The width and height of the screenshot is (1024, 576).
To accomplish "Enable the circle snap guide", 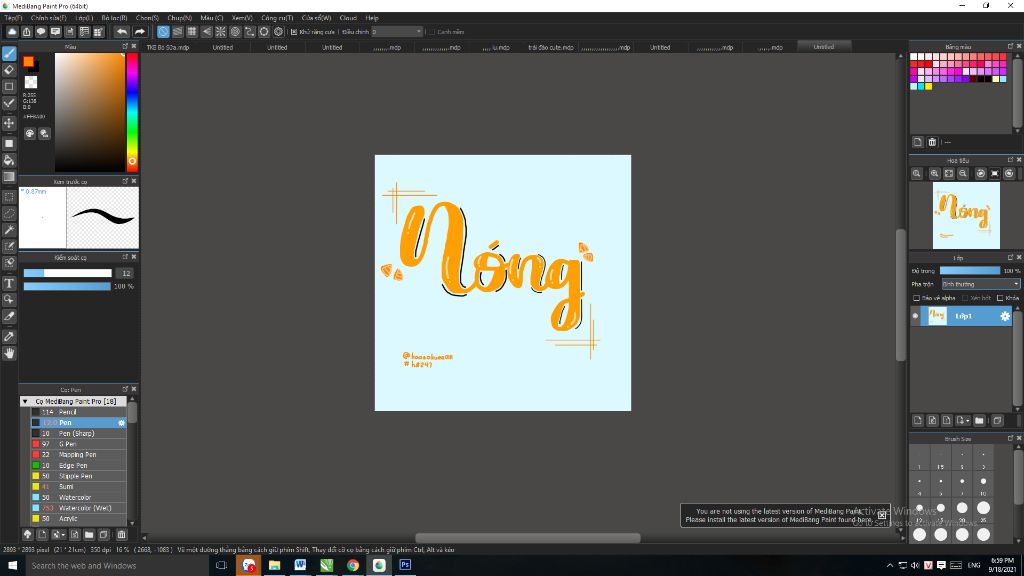I will 235,31.
